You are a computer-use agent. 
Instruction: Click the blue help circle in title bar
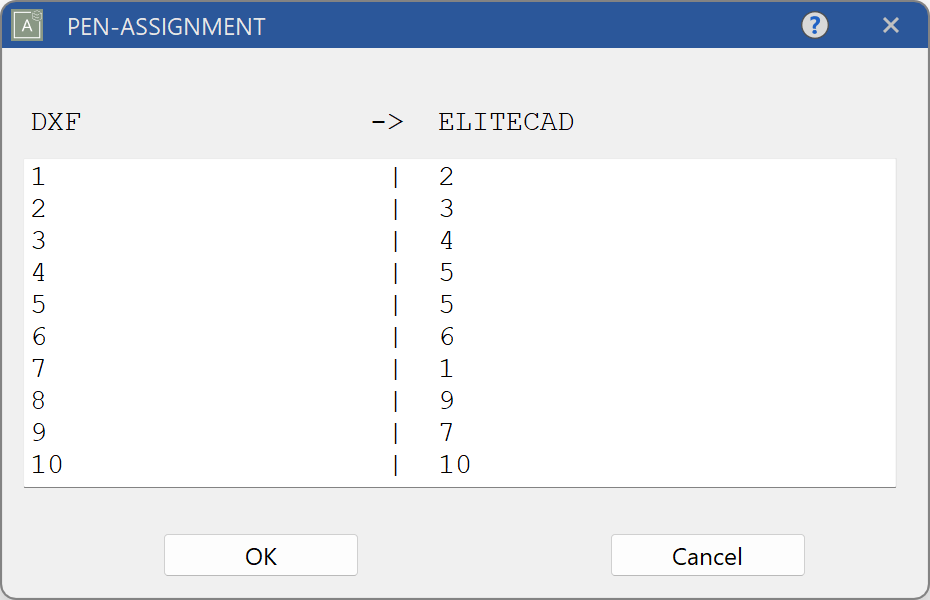pos(814,25)
